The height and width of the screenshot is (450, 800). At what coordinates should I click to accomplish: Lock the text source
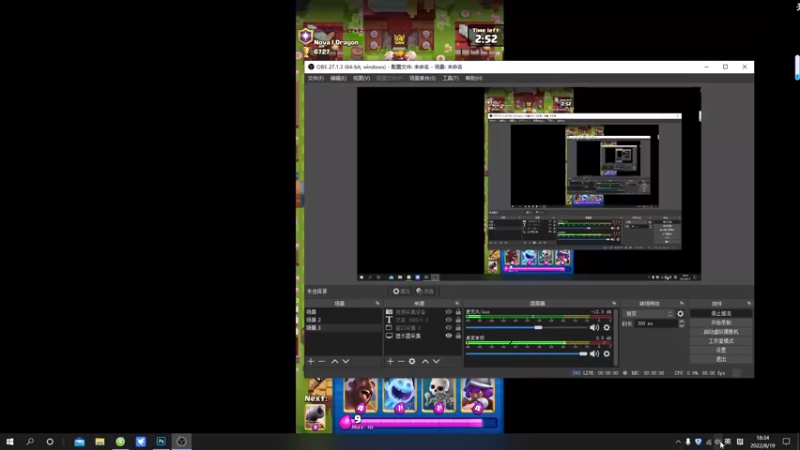[458, 320]
